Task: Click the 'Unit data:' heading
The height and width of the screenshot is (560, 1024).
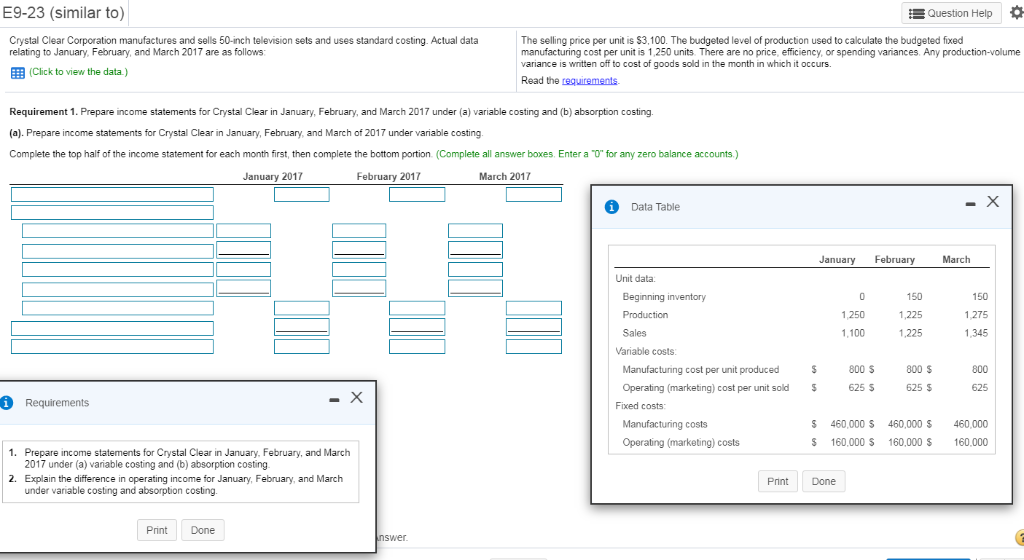Action: tap(635, 278)
